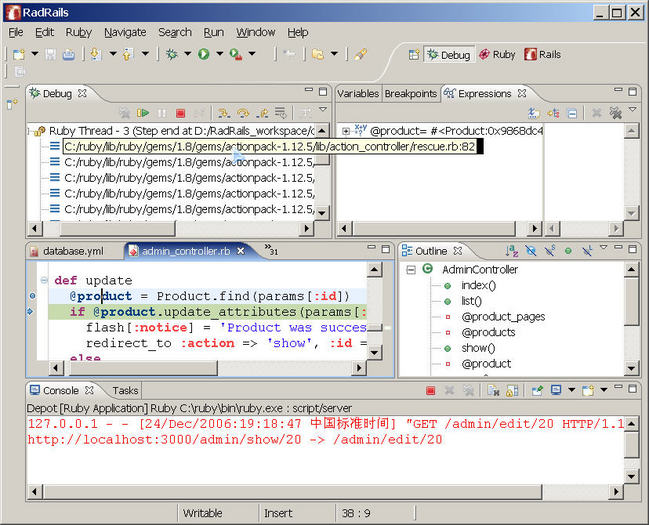Toggle Hide Local Types icon in Outline
The image size is (649, 525).
tap(587, 250)
